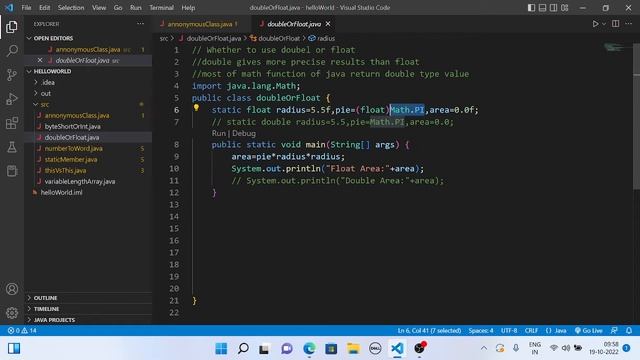
Task: Click the Debug code lens above main
Action: pos(244,133)
